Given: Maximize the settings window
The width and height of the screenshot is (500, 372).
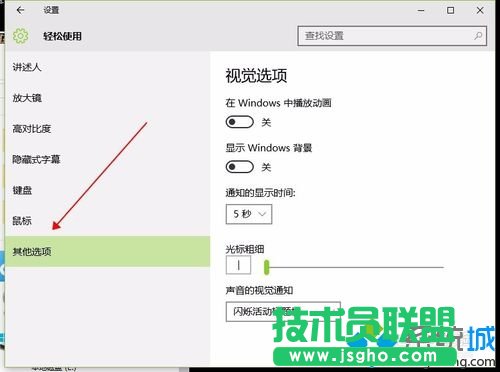Looking at the screenshot, I should click(451, 11).
